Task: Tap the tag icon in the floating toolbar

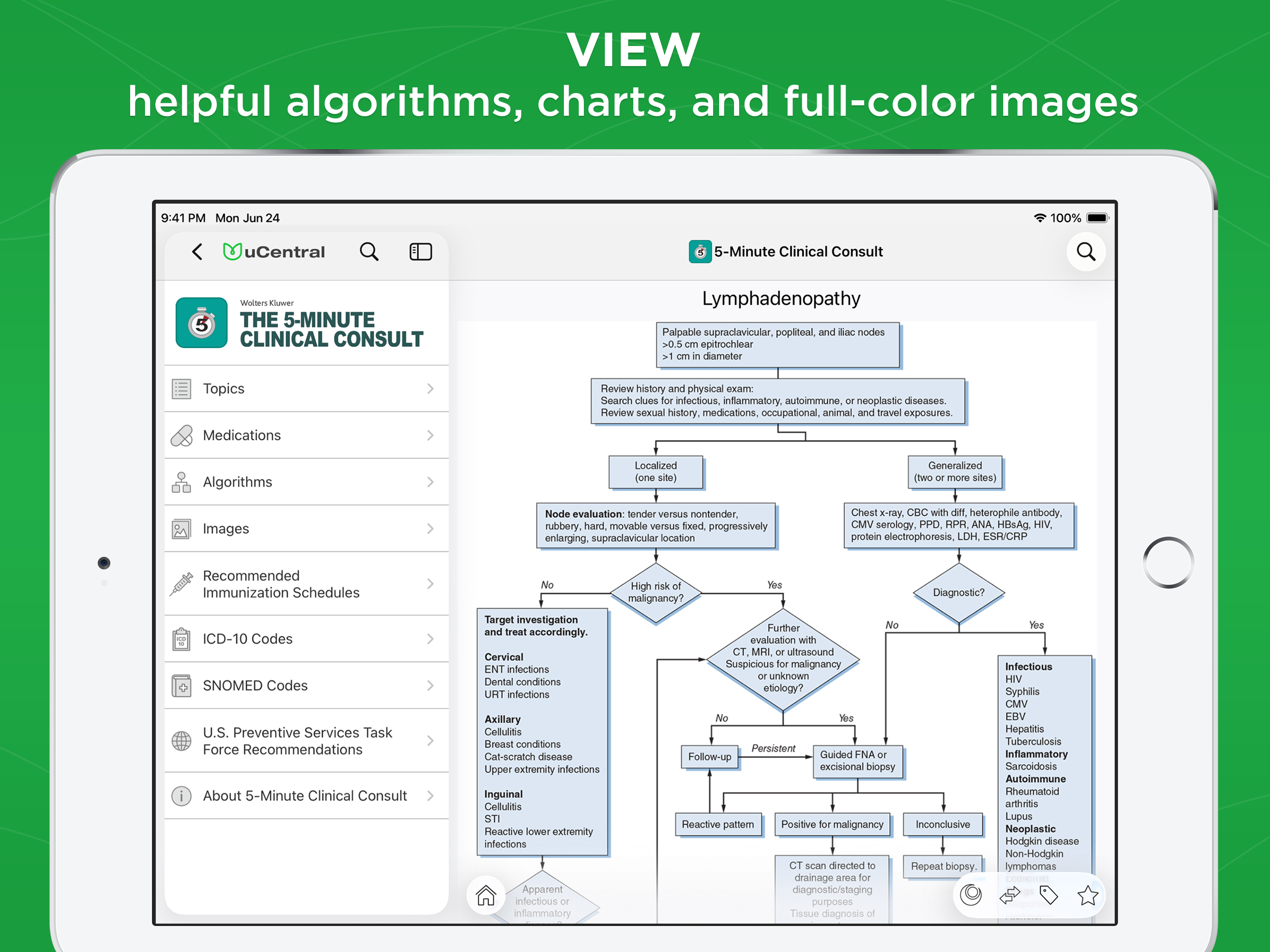Action: 1048,894
